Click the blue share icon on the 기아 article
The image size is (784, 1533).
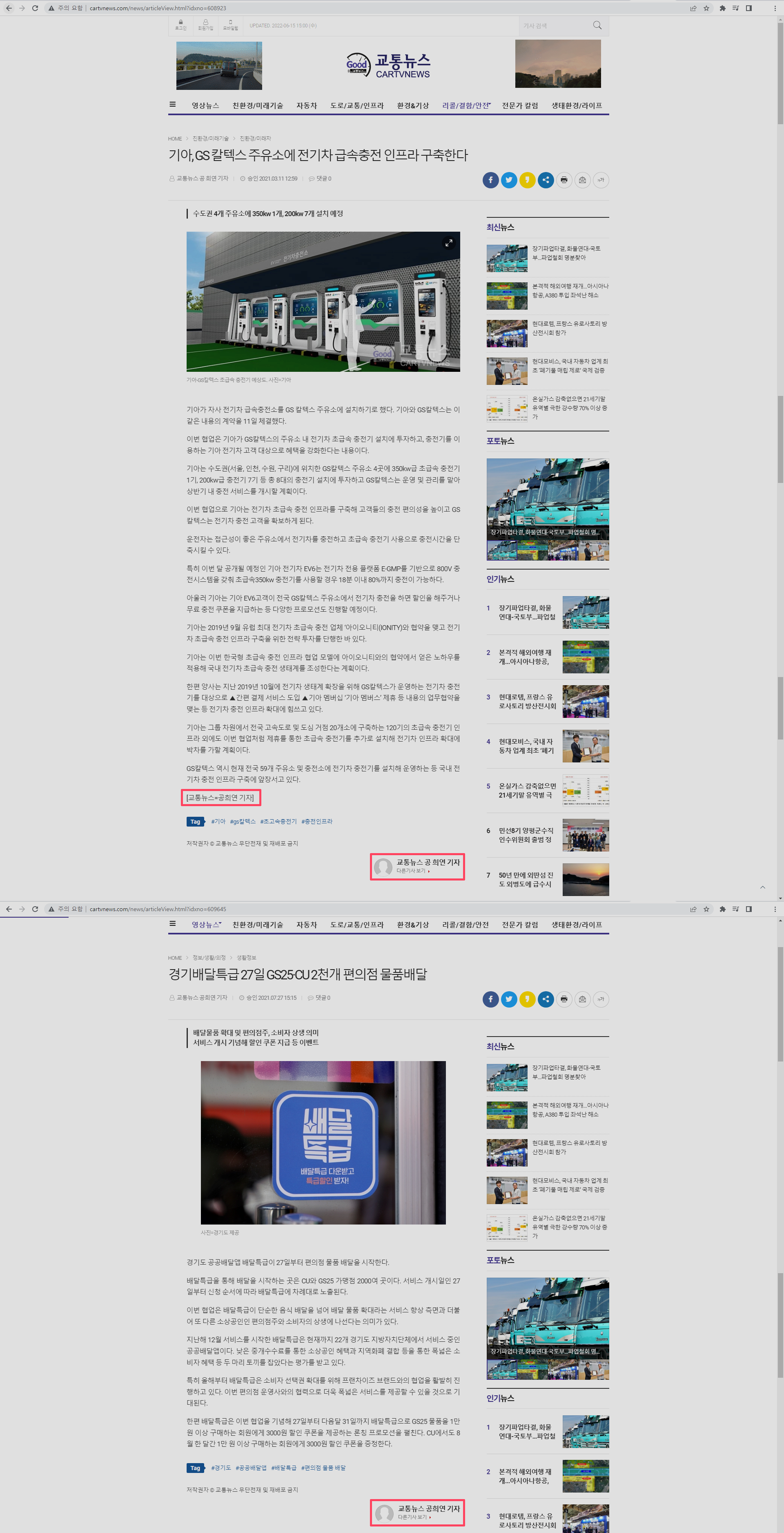tap(546, 180)
